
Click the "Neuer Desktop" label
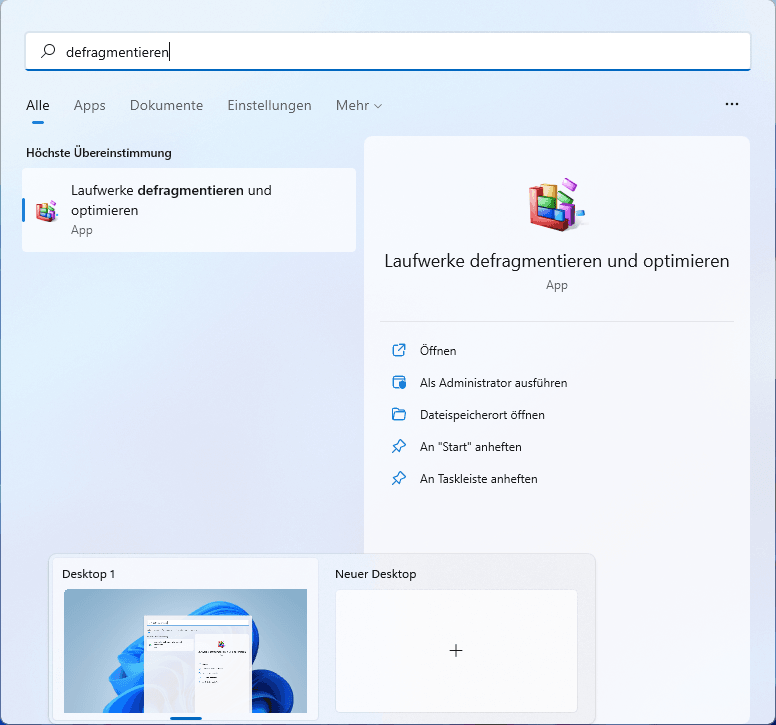[377, 574]
